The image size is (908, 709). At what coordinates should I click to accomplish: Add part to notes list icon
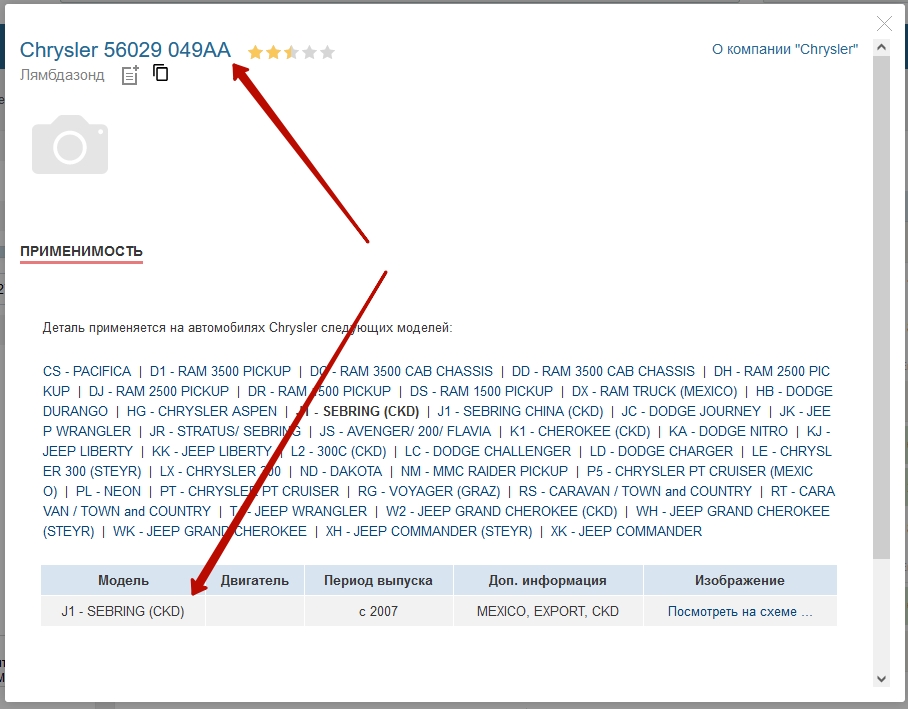click(130, 75)
